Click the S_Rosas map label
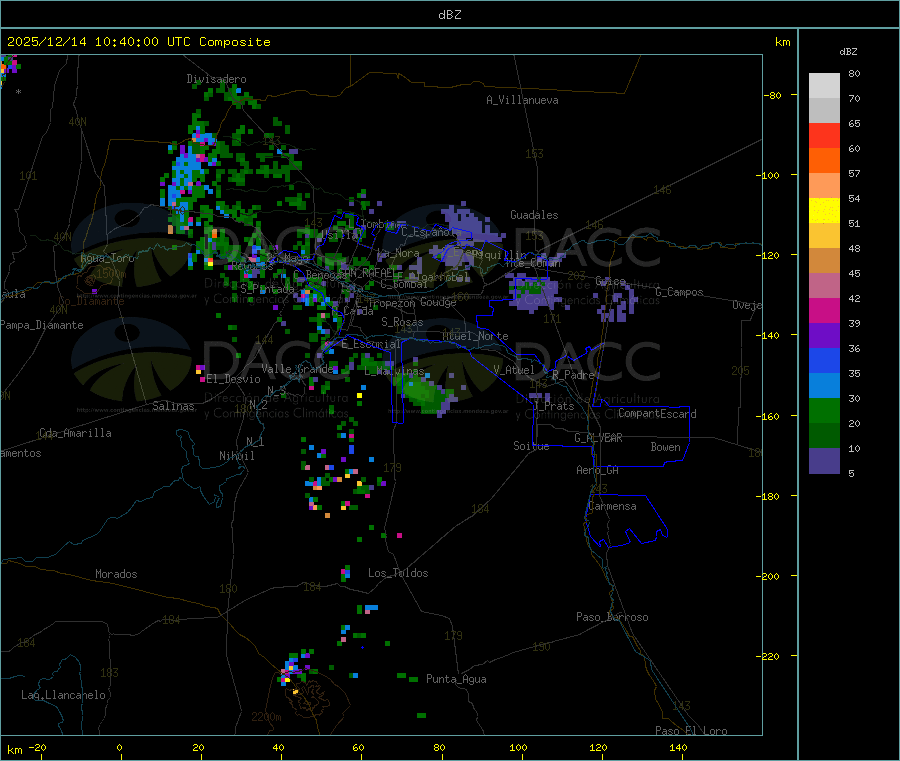 [402, 322]
